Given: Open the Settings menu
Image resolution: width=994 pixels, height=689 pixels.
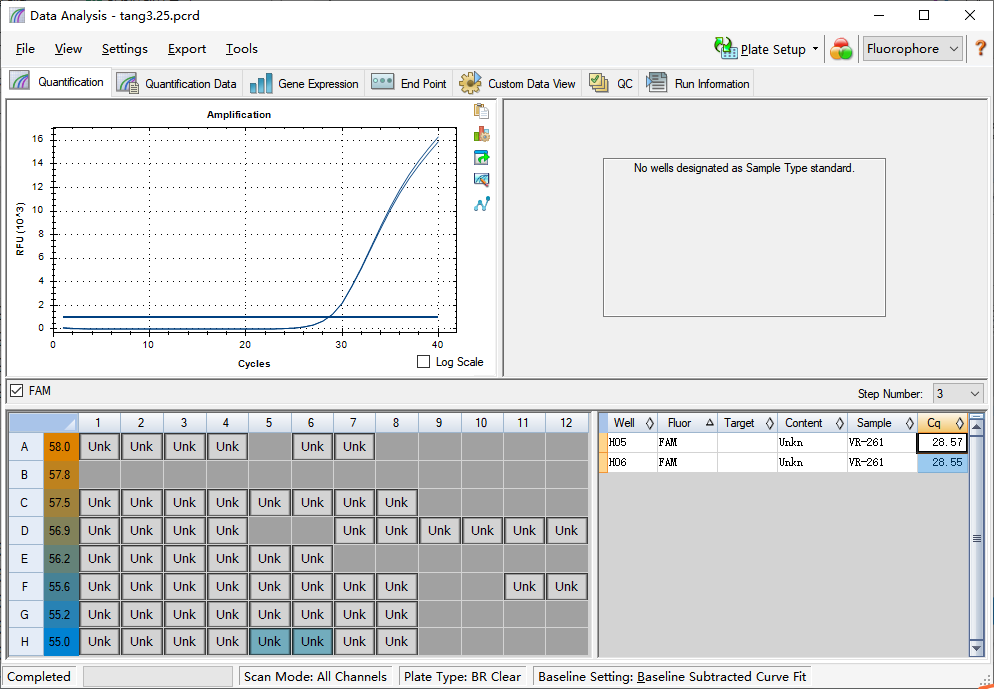Looking at the screenshot, I should 124,49.
